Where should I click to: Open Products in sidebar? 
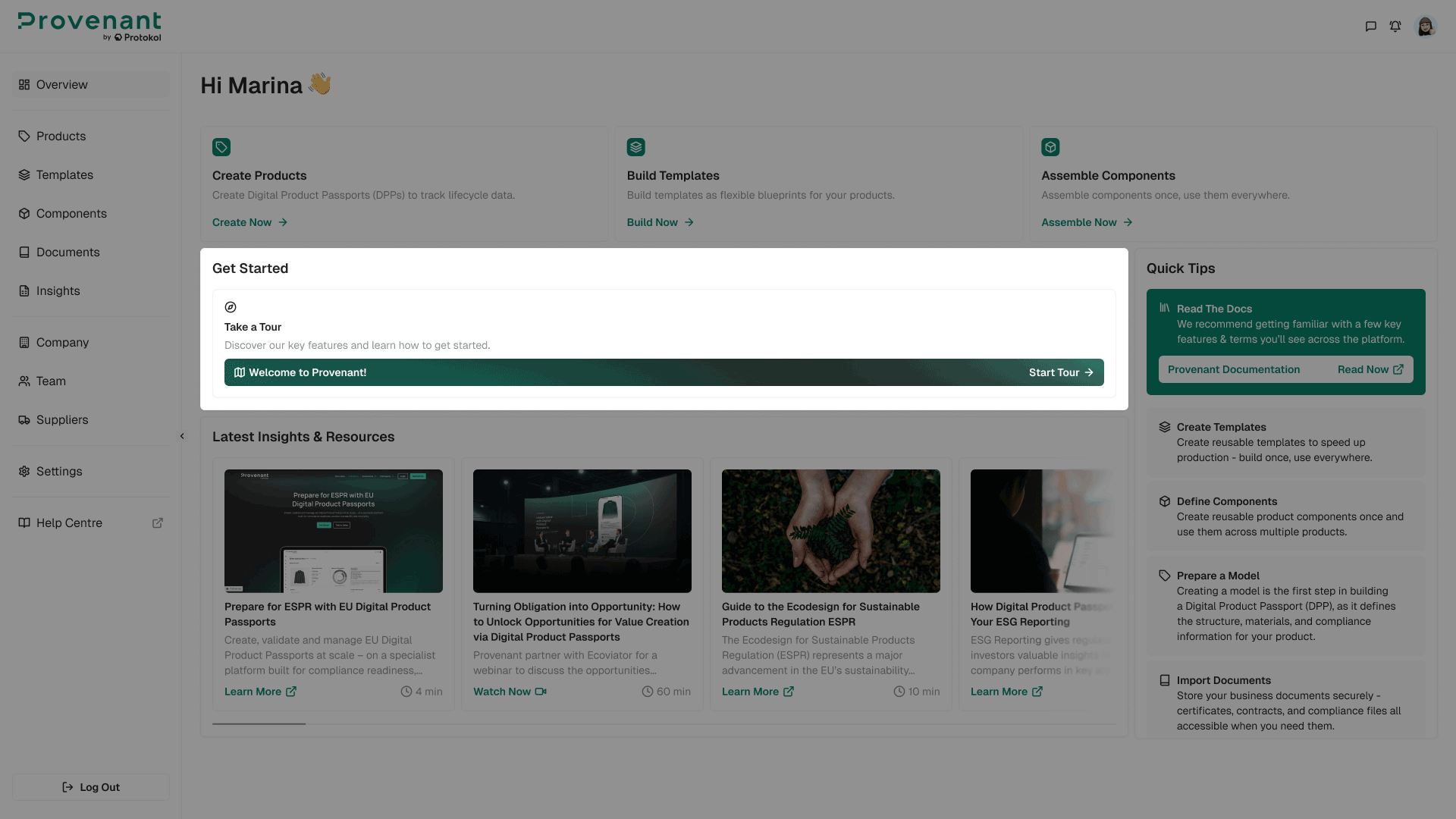click(x=91, y=136)
